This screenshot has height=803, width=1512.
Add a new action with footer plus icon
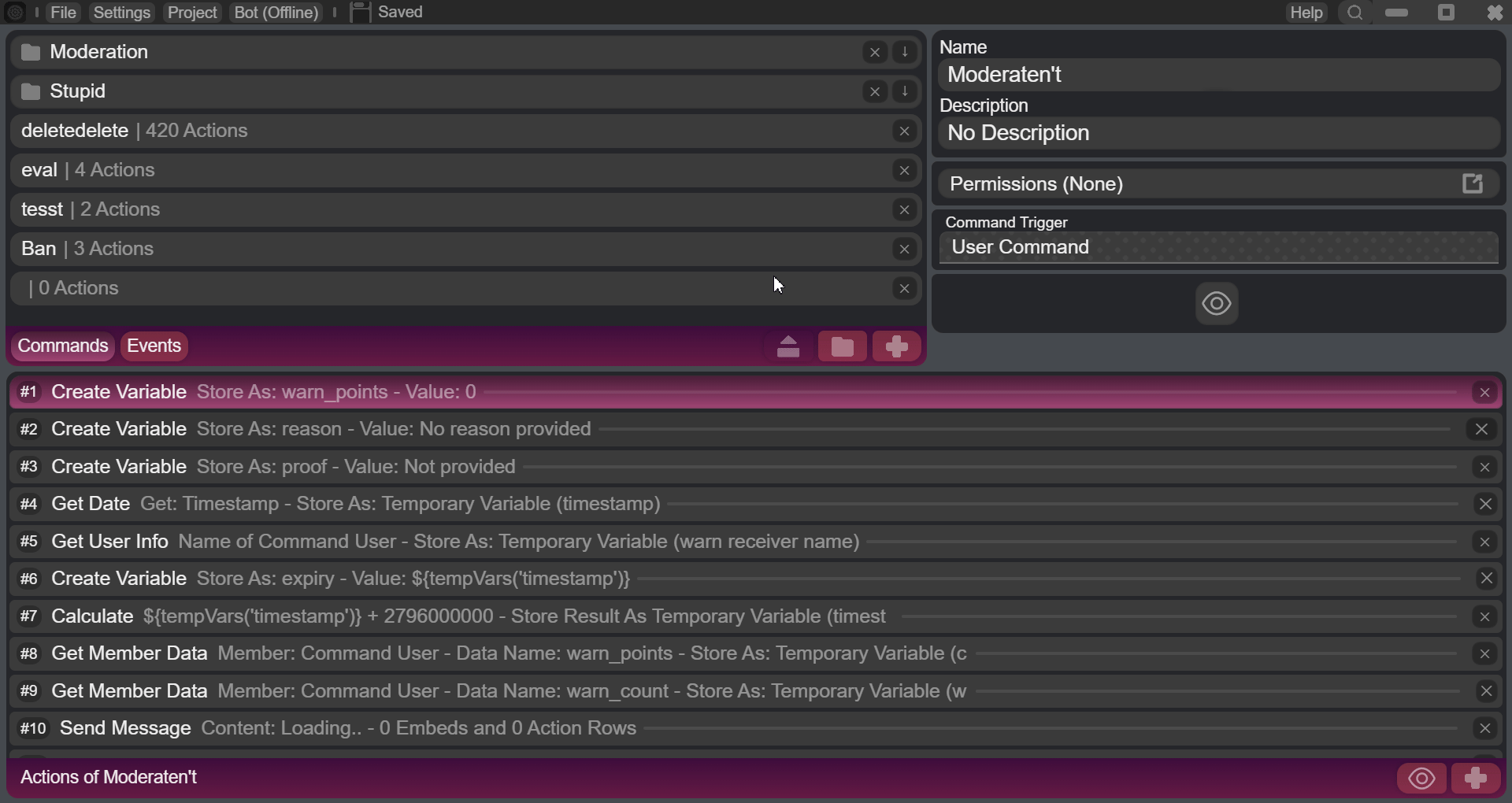click(1475, 779)
